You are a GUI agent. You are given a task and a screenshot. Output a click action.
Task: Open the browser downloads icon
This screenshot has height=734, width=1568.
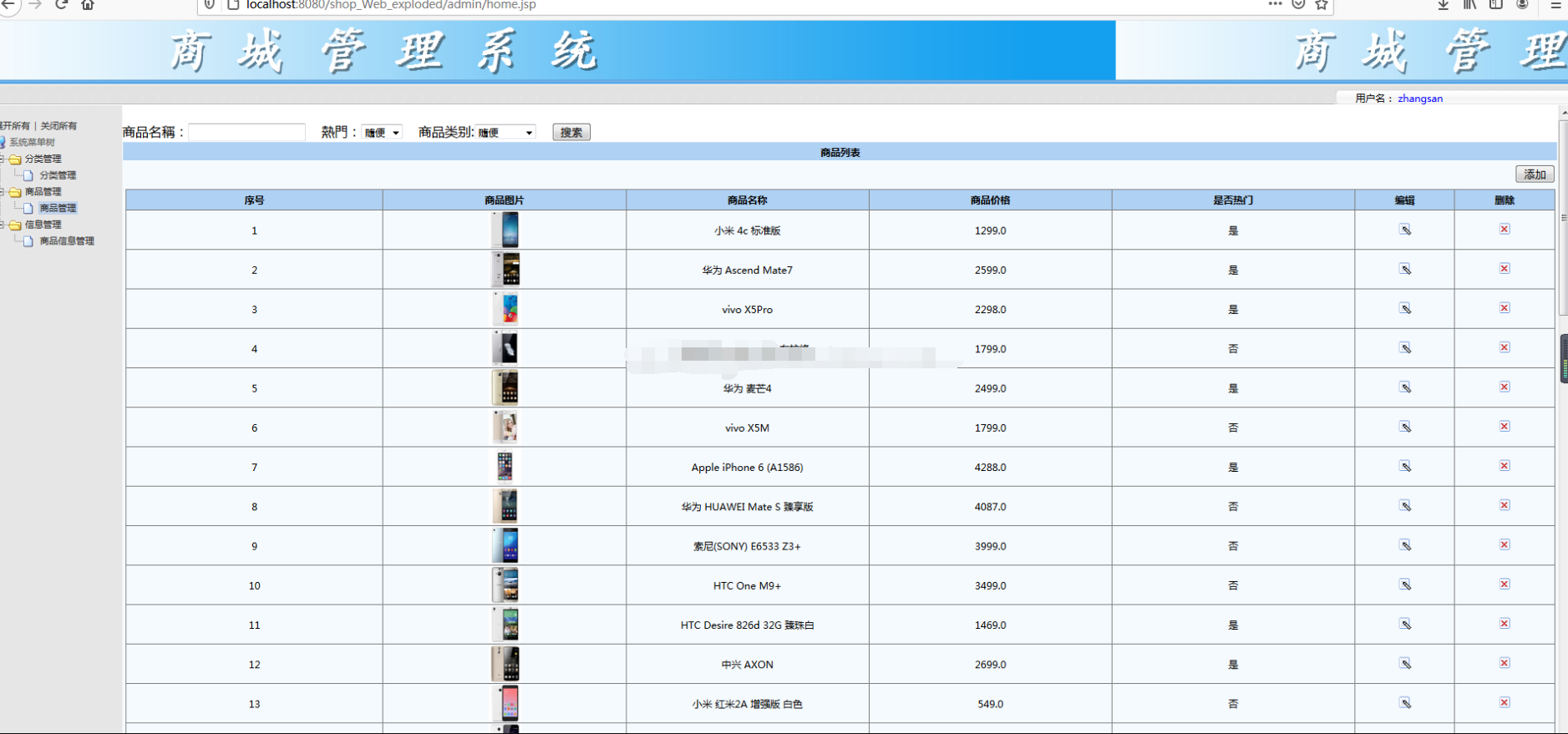(1443, 4)
